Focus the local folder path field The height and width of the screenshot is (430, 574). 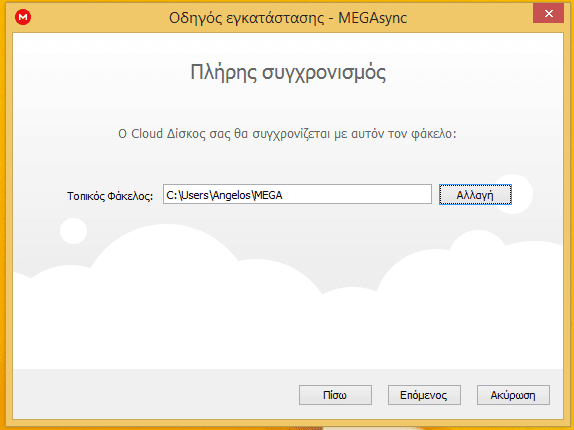pyautogui.click(x=297, y=194)
